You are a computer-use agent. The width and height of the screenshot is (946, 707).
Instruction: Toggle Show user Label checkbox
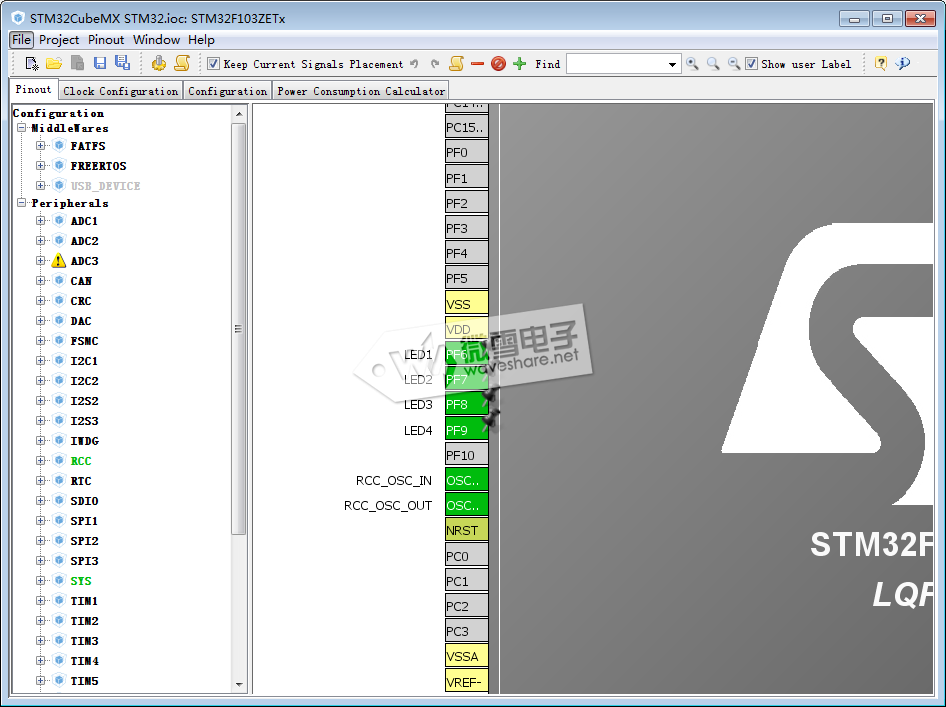[751, 63]
